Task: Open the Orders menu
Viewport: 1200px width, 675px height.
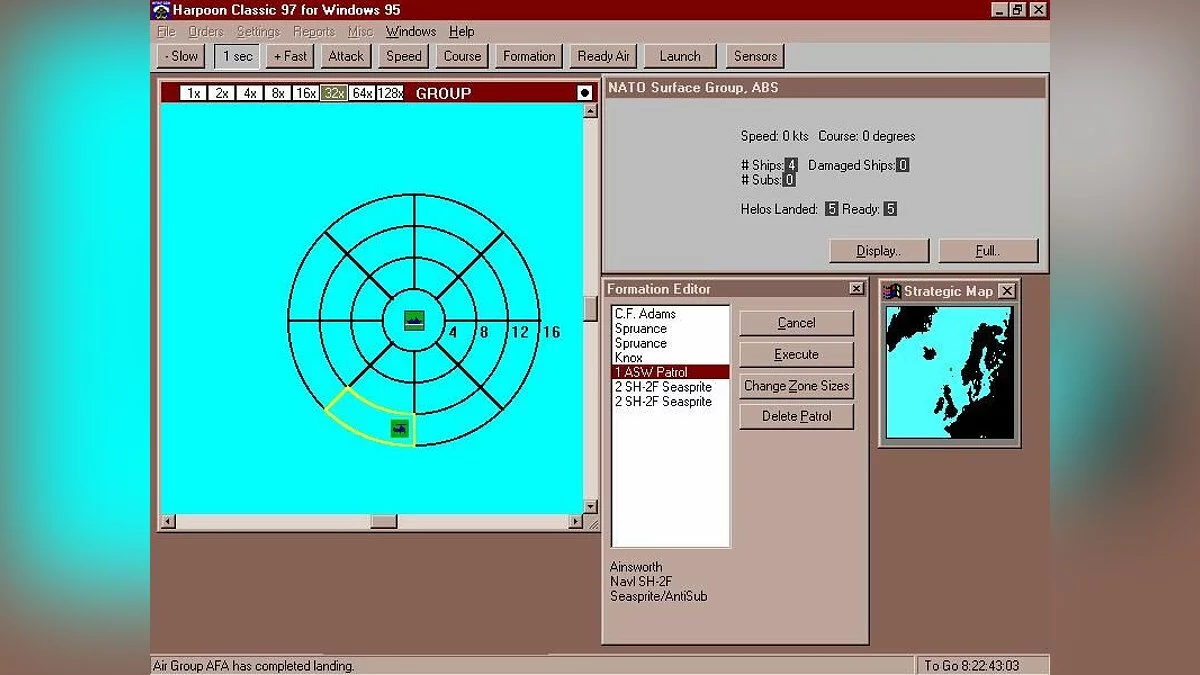Action: (x=206, y=32)
